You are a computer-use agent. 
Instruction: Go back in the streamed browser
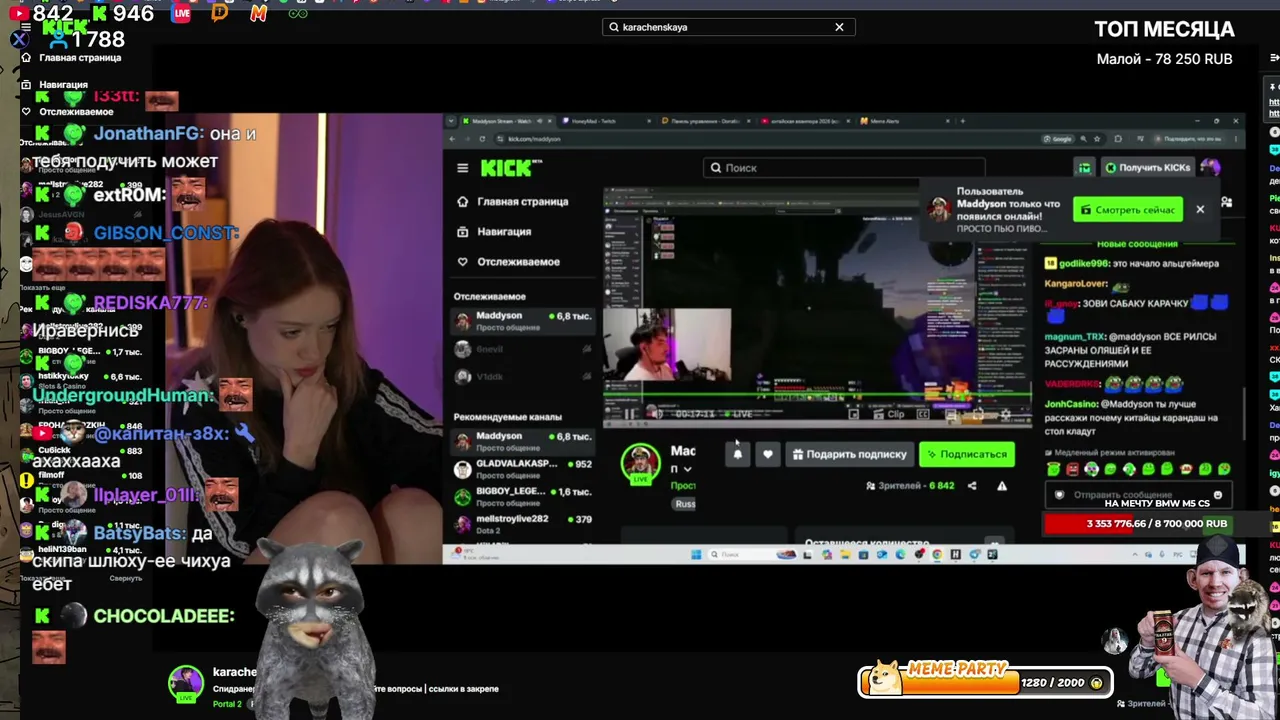pyautogui.click(x=453, y=139)
